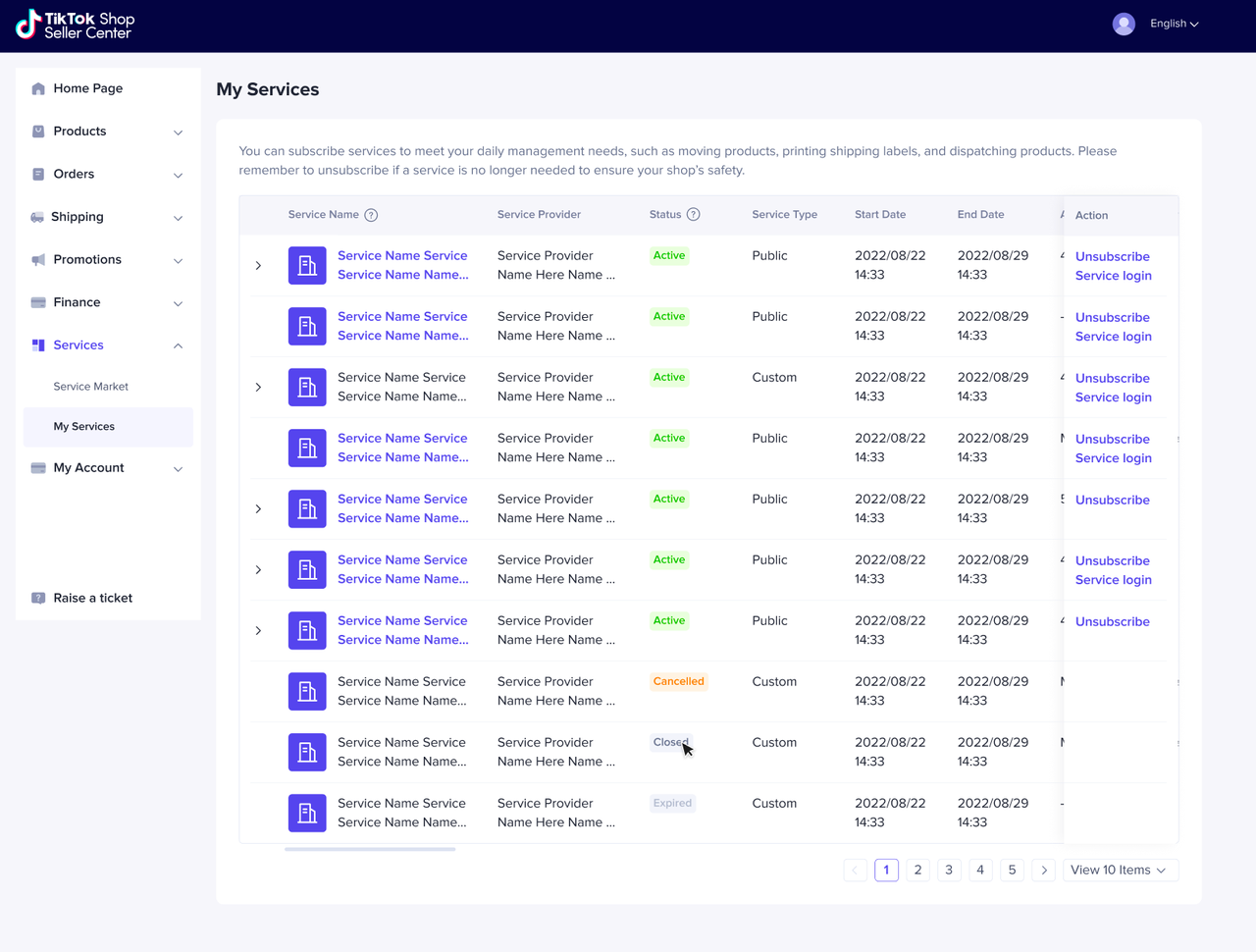Image resolution: width=1256 pixels, height=952 pixels.
Task: Collapse the Services sidebar section
Action: (178, 345)
